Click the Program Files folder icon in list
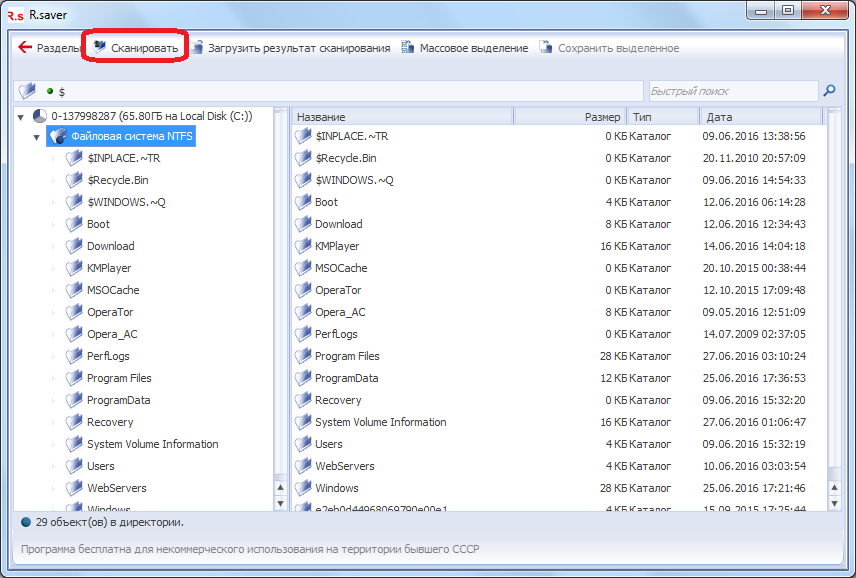 tap(304, 356)
